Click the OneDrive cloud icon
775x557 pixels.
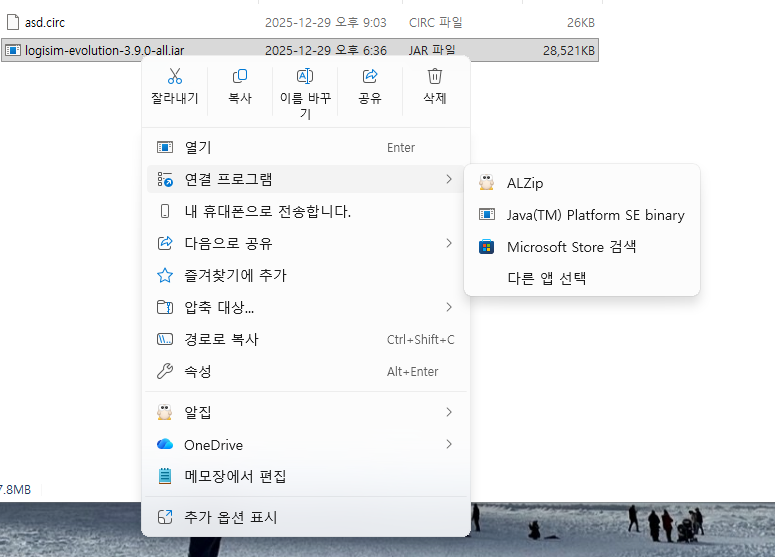pos(165,444)
